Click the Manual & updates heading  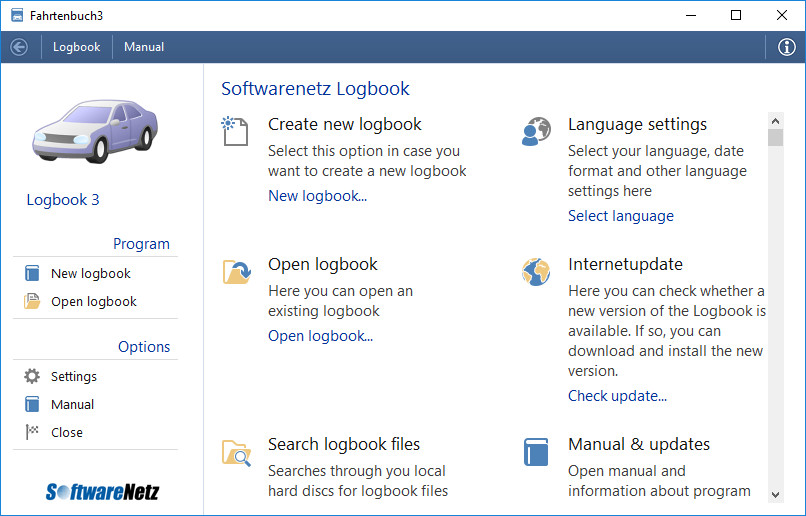[639, 444]
